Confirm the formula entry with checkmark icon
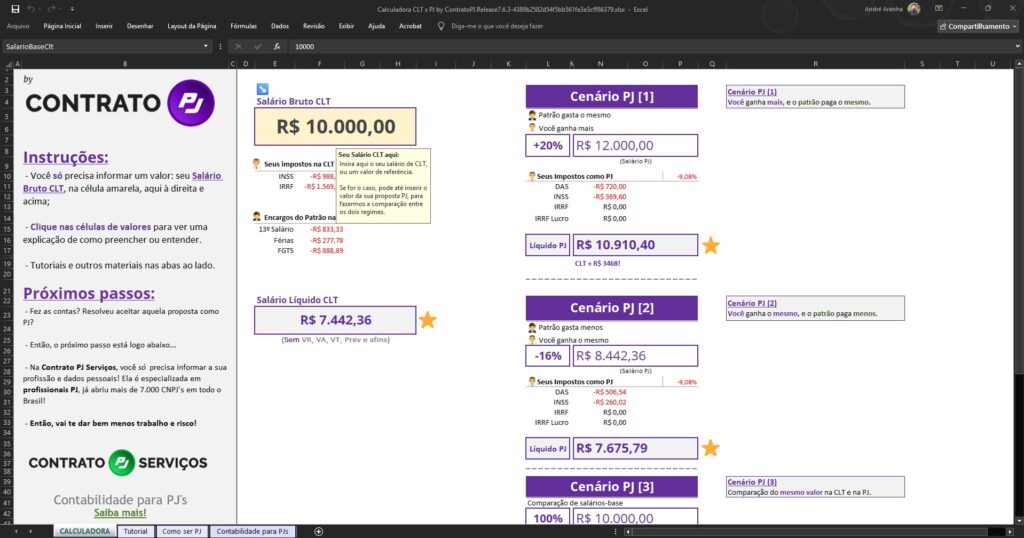Screen dimensions: 1024x538 (x=258, y=46)
